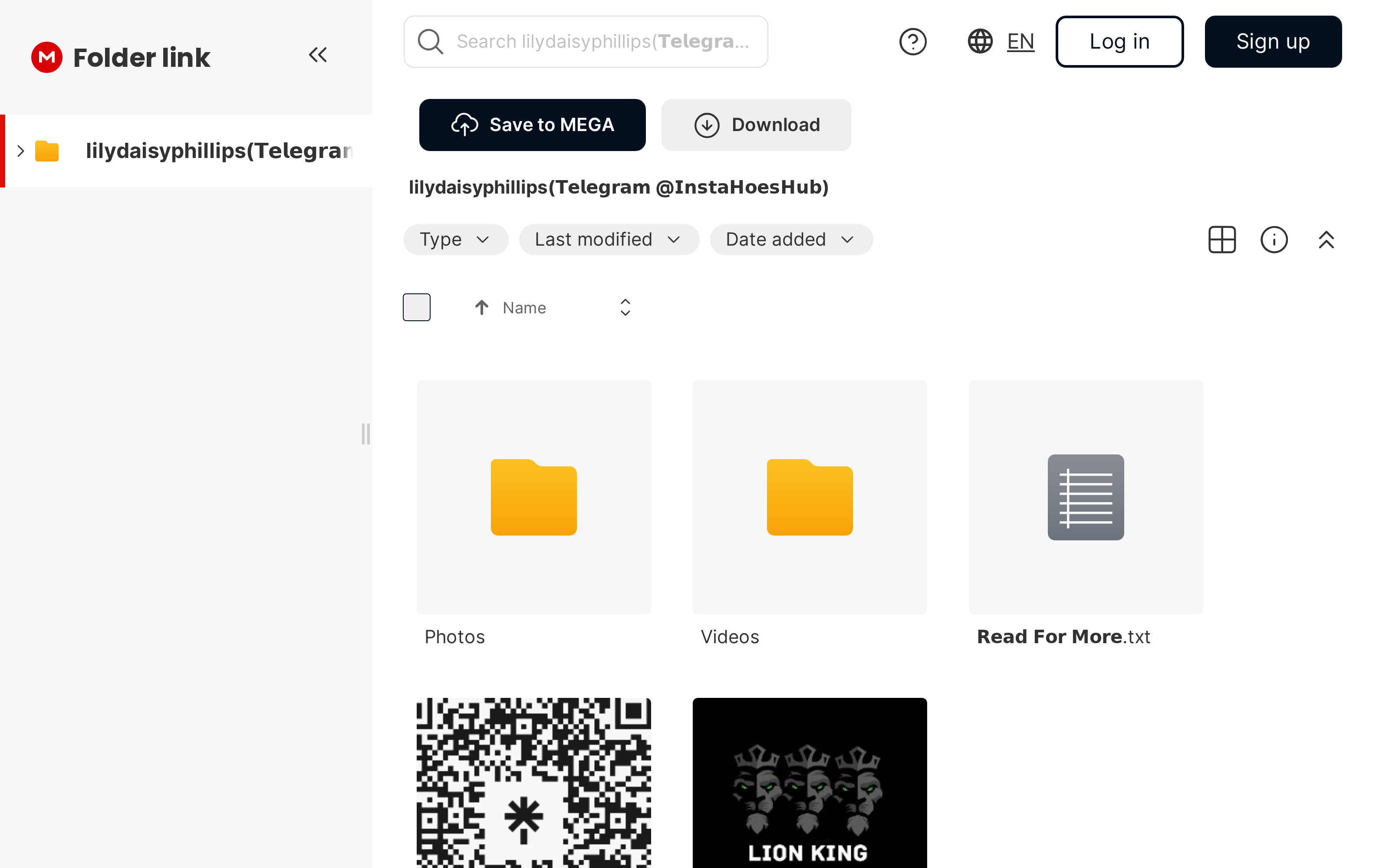The height and width of the screenshot is (868, 1389).
Task: Click the globe language icon
Action: coord(981,41)
